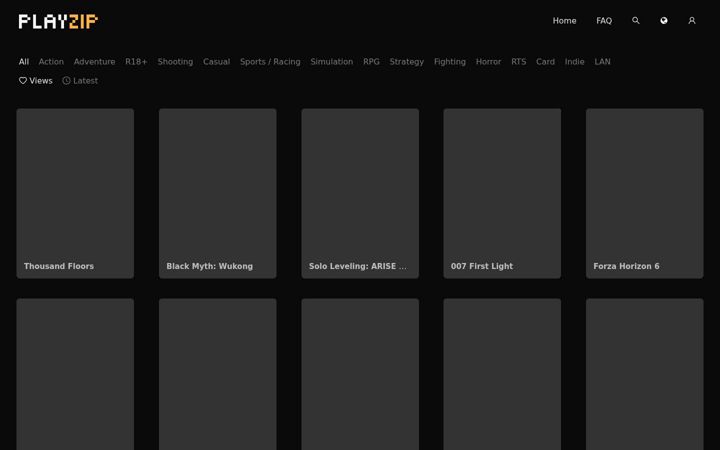Open the FAQ page

[604, 21]
